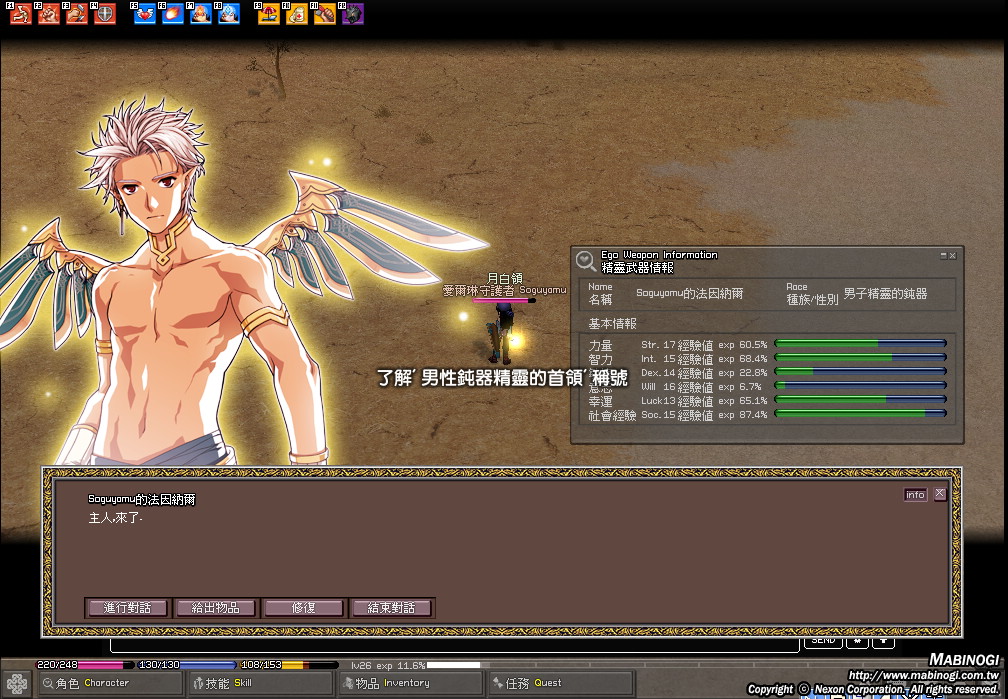
Task: Minimize the Ego Weapon Information window
Action: pos(943,255)
